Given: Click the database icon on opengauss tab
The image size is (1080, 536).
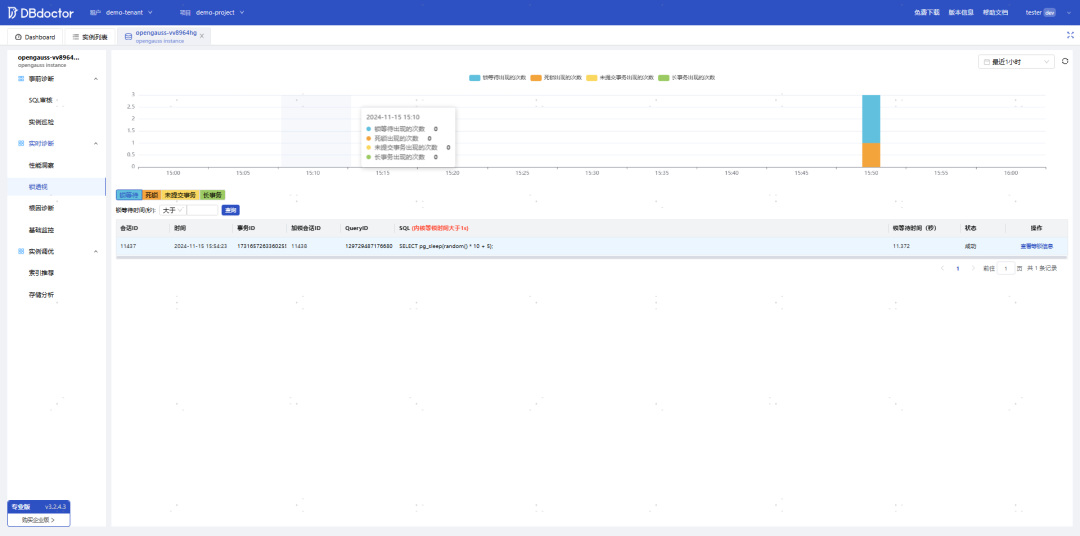Looking at the screenshot, I should click(x=128, y=36).
